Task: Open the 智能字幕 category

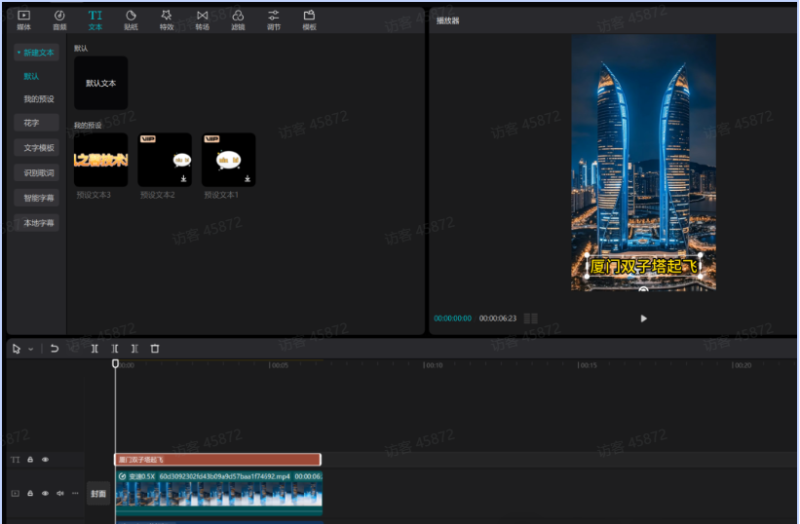Action: coord(36,198)
